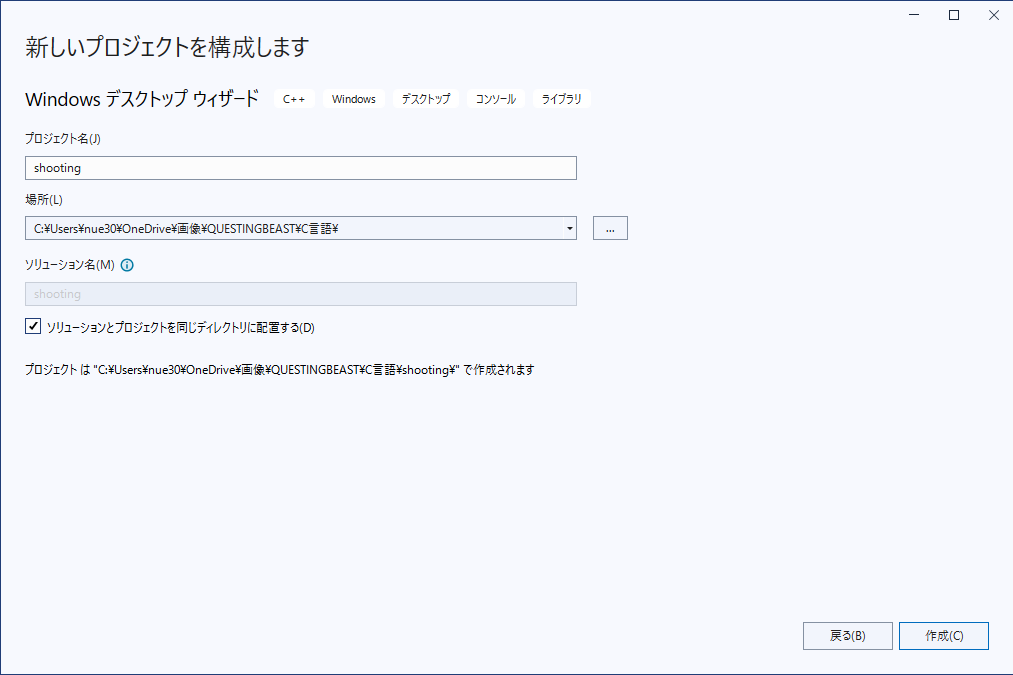Click the Windows デスクトップ ウィザード title text

(x=140, y=98)
